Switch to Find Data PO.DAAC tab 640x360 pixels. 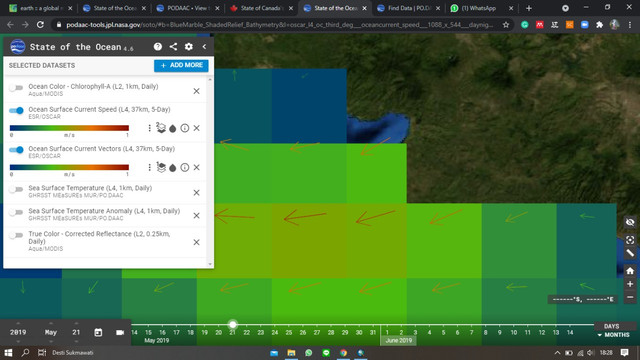pyautogui.click(x=409, y=8)
